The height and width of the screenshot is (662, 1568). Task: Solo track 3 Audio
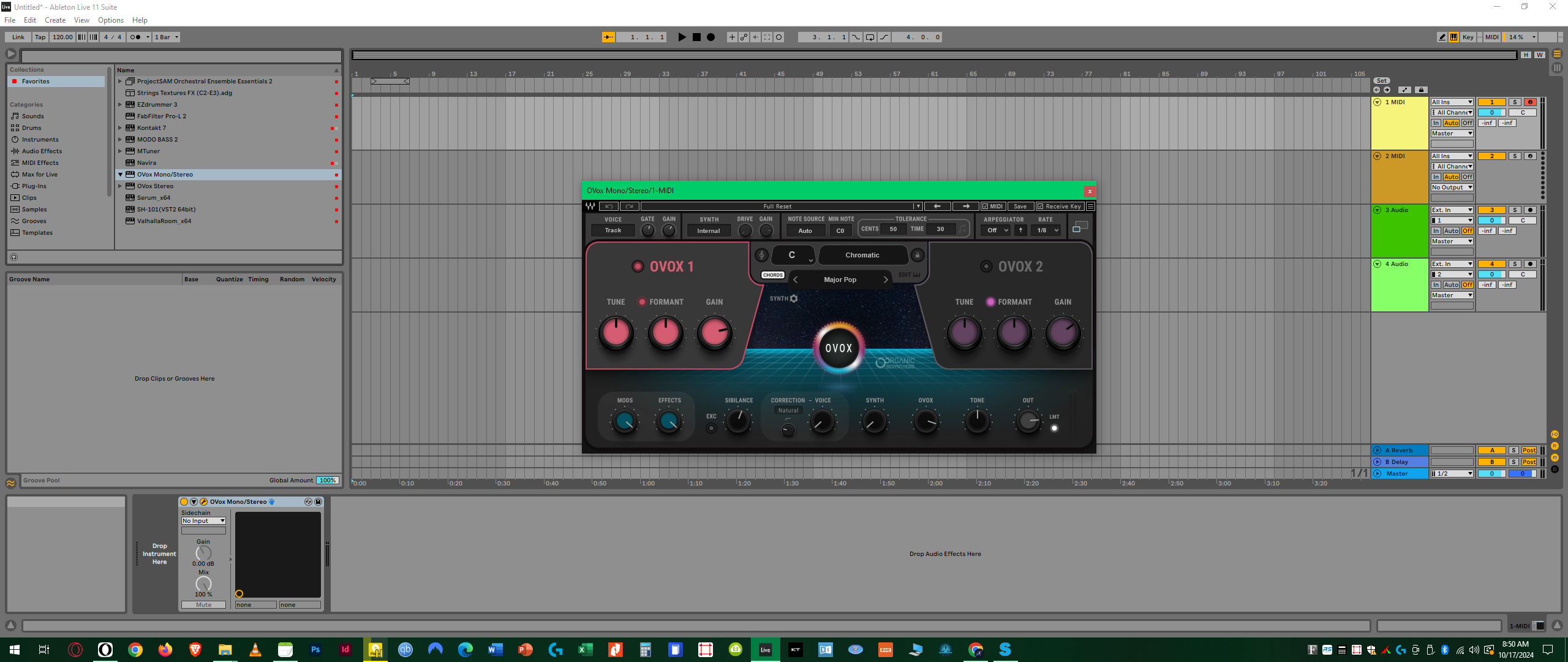tap(1515, 210)
